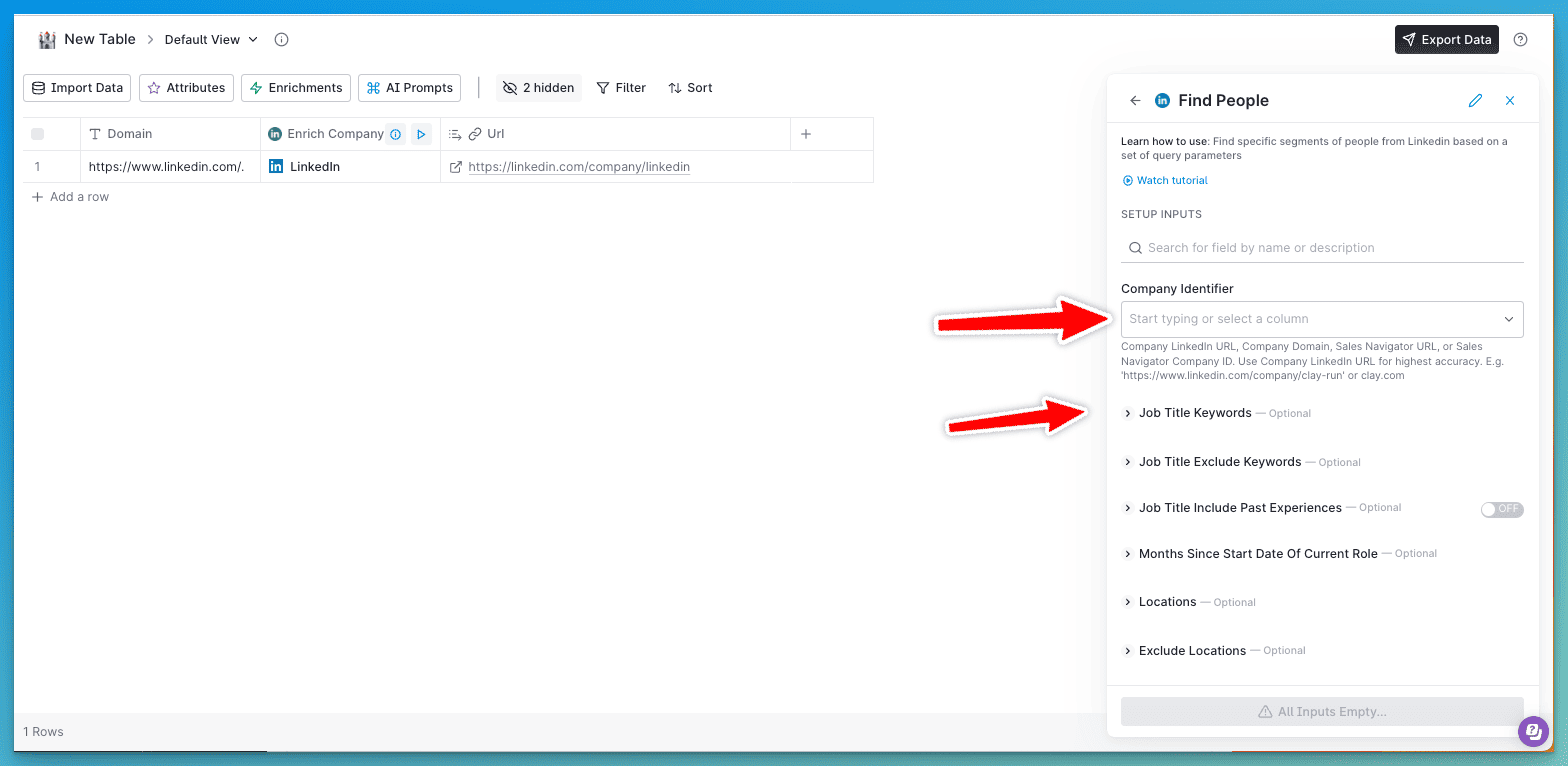
Task: Show the 2 hidden columns
Action: click(x=538, y=88)
